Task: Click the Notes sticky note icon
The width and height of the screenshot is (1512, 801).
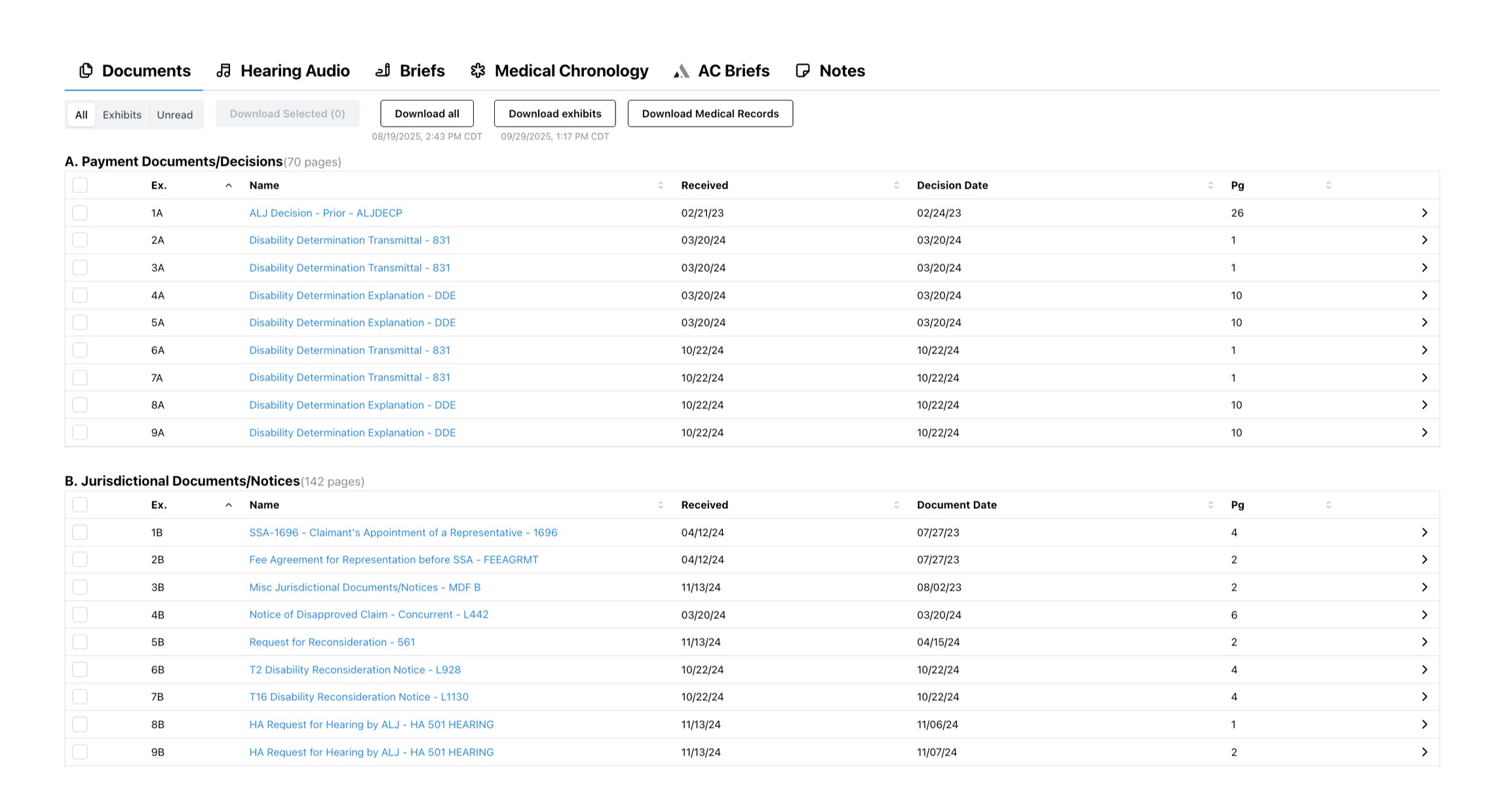Action: tap(802, 71)
